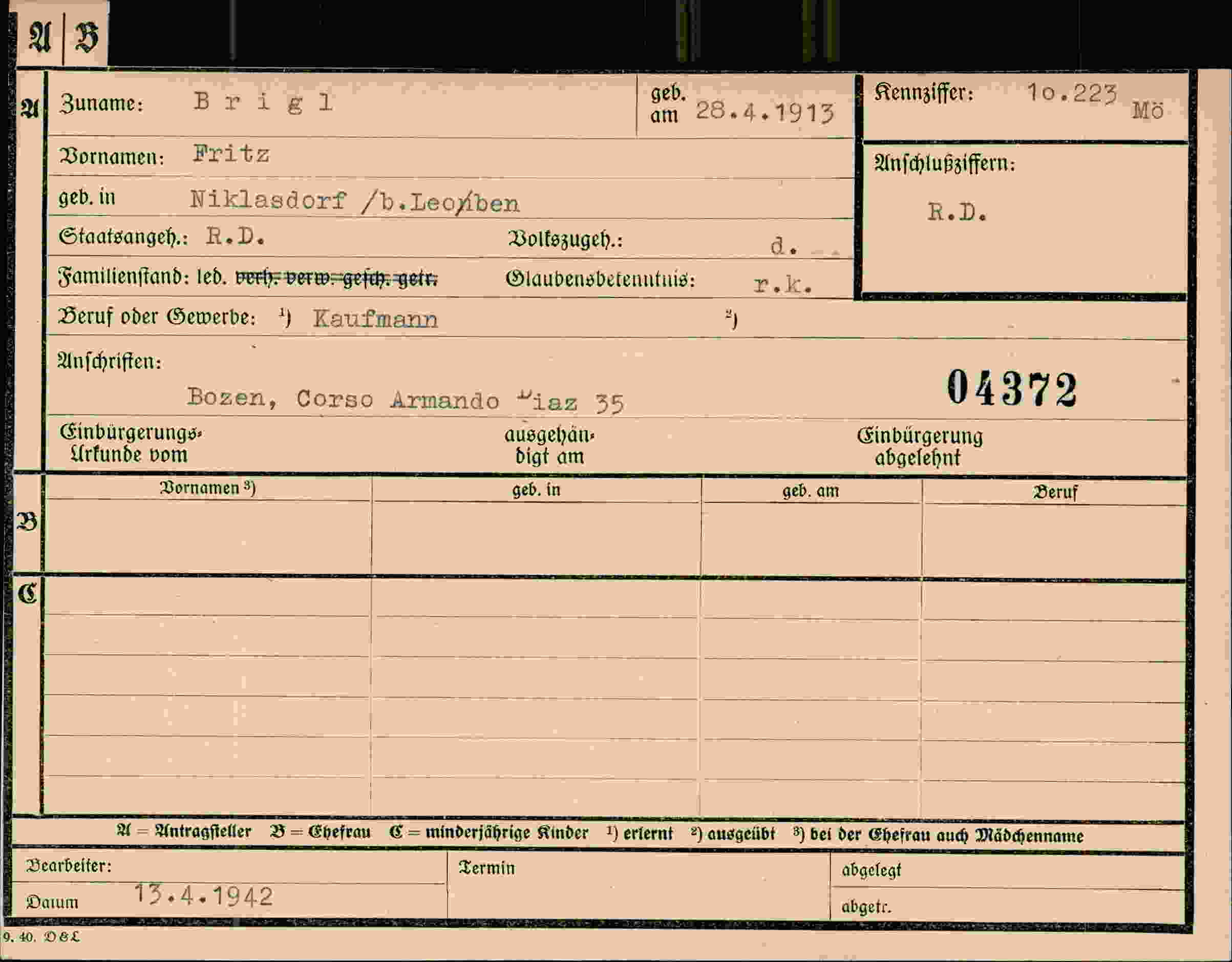Select the address "Bozen, Corso Armando Diaz 35"
The width and height of the screenshot is (1232, 962).
(x=406, y=400)
